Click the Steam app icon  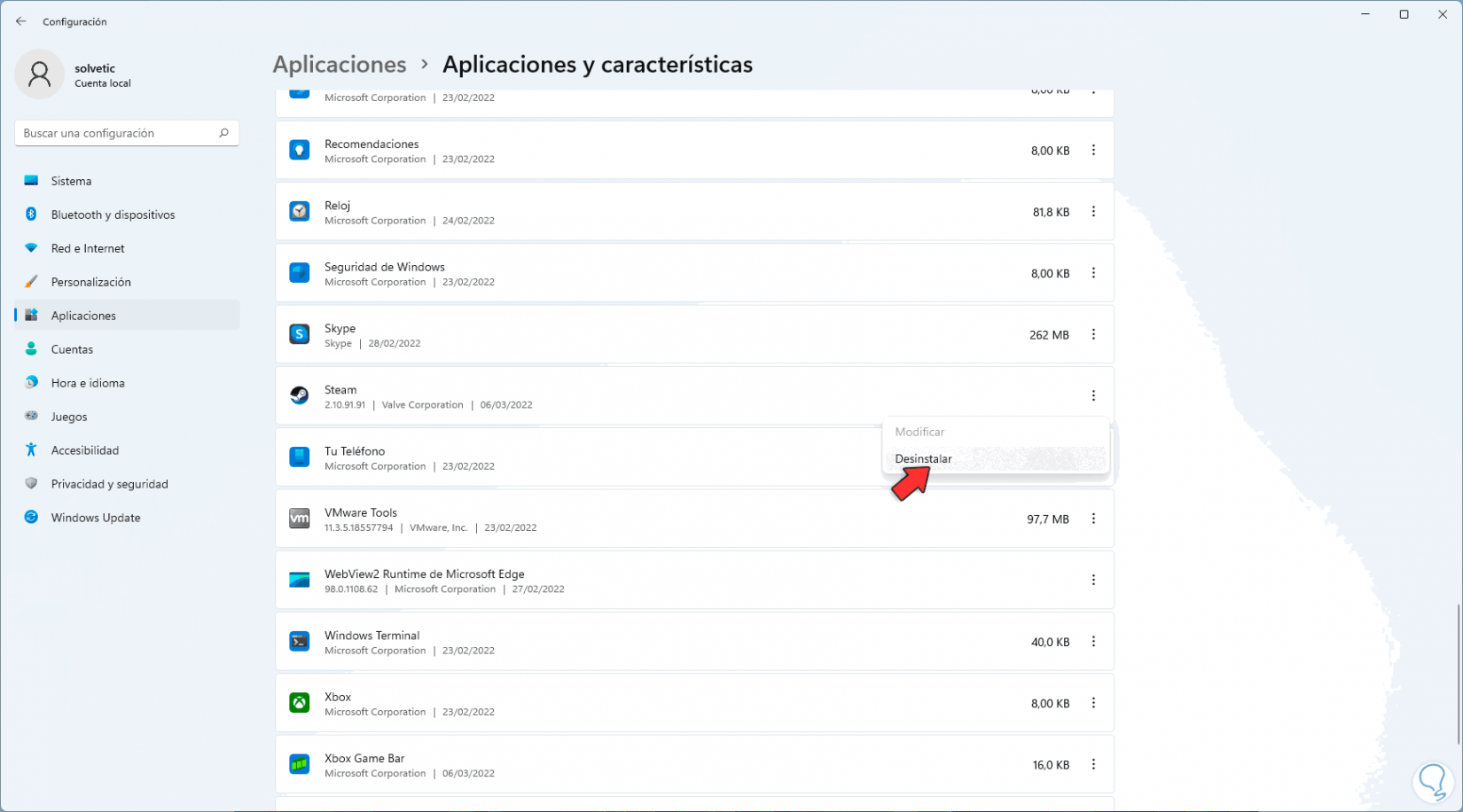pos(300,396)
